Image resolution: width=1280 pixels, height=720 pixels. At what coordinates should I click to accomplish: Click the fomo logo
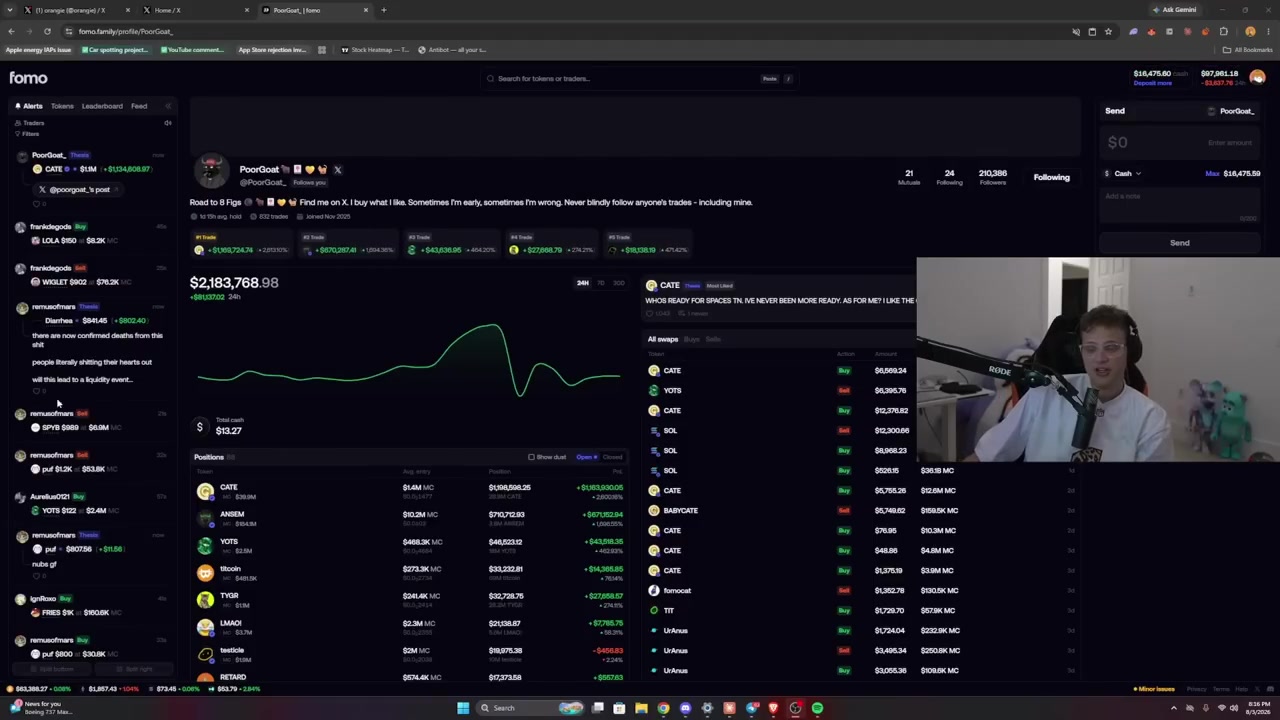pyautogui.click(x=28, y=78)
